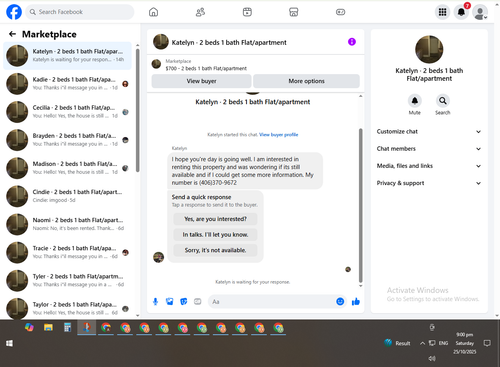Open the Tracie conversation in the list
The width and height of the screenshot is (500, 367).
(68, 252)
